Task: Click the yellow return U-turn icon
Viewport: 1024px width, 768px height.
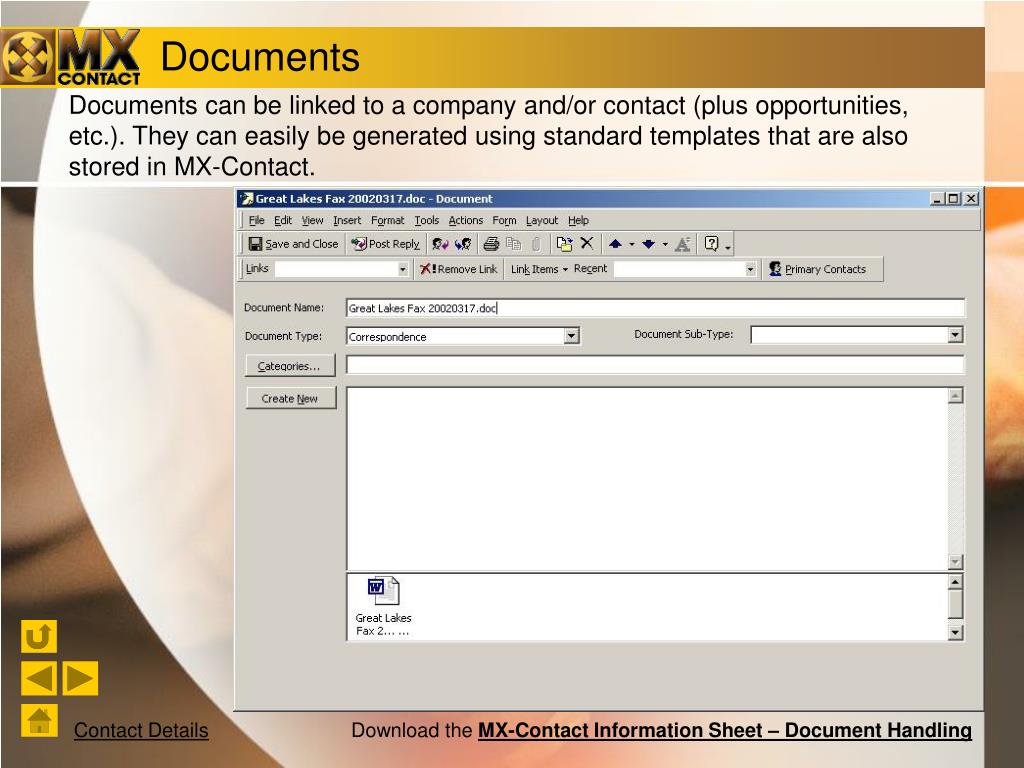Action: click(39, 636)
